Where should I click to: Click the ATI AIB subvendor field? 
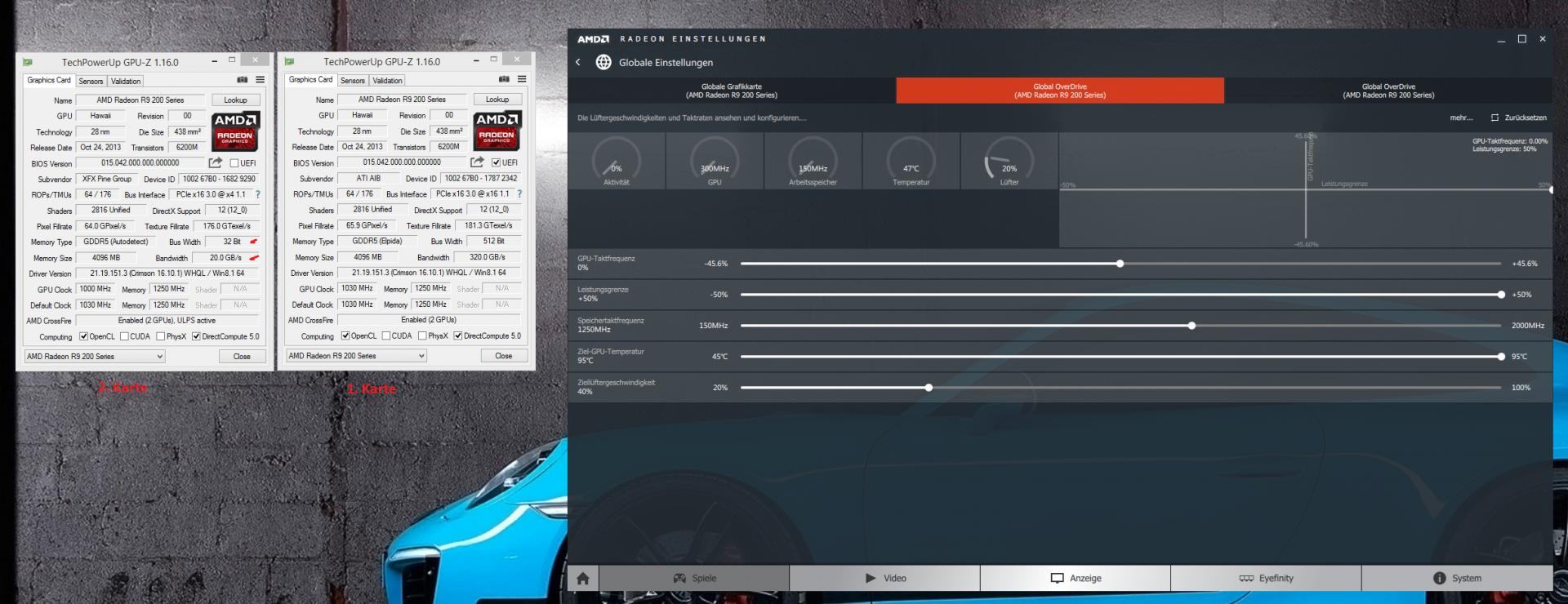(x=368, y=178)
